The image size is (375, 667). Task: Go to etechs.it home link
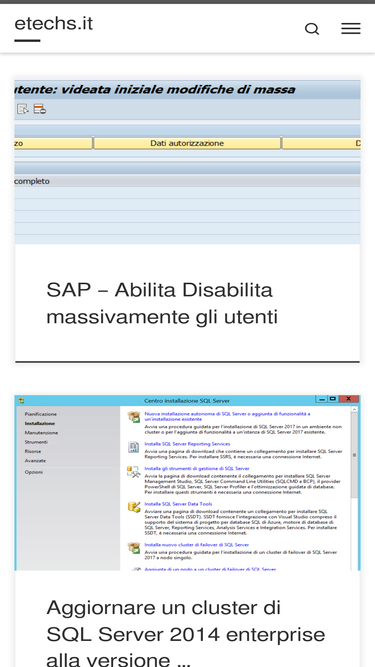point(54,24)
